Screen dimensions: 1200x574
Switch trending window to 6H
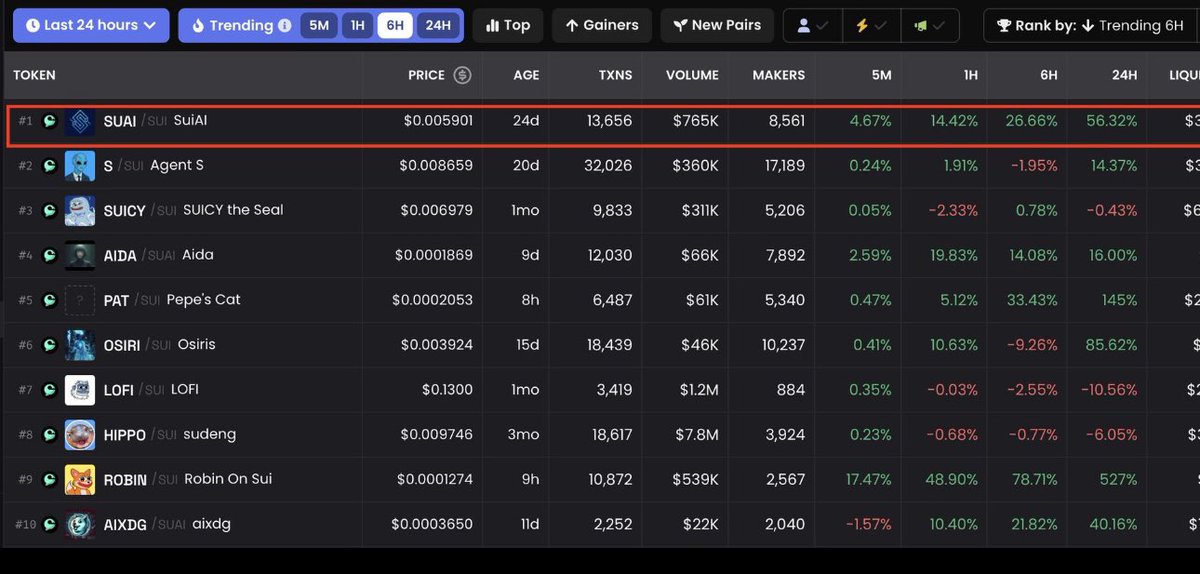click(x=395, y=25)
